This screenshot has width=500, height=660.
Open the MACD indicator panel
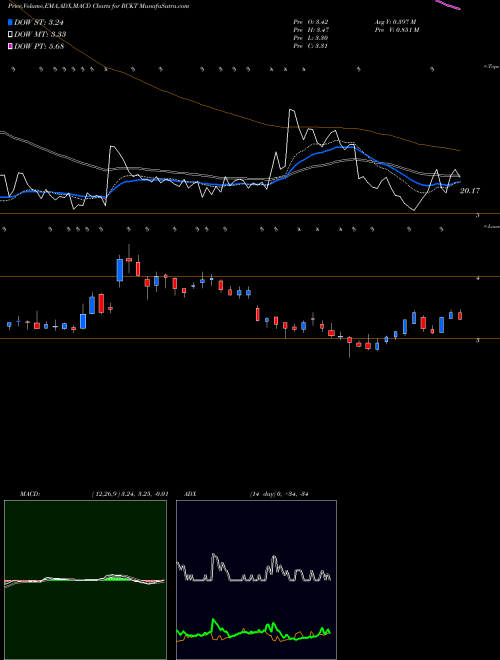tap(85, 580)
